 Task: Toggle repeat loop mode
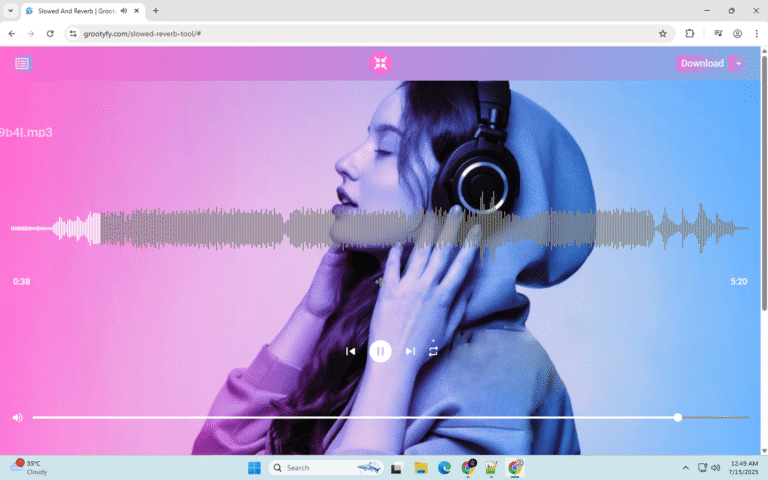pyautogui.click(x=433, y=351)
